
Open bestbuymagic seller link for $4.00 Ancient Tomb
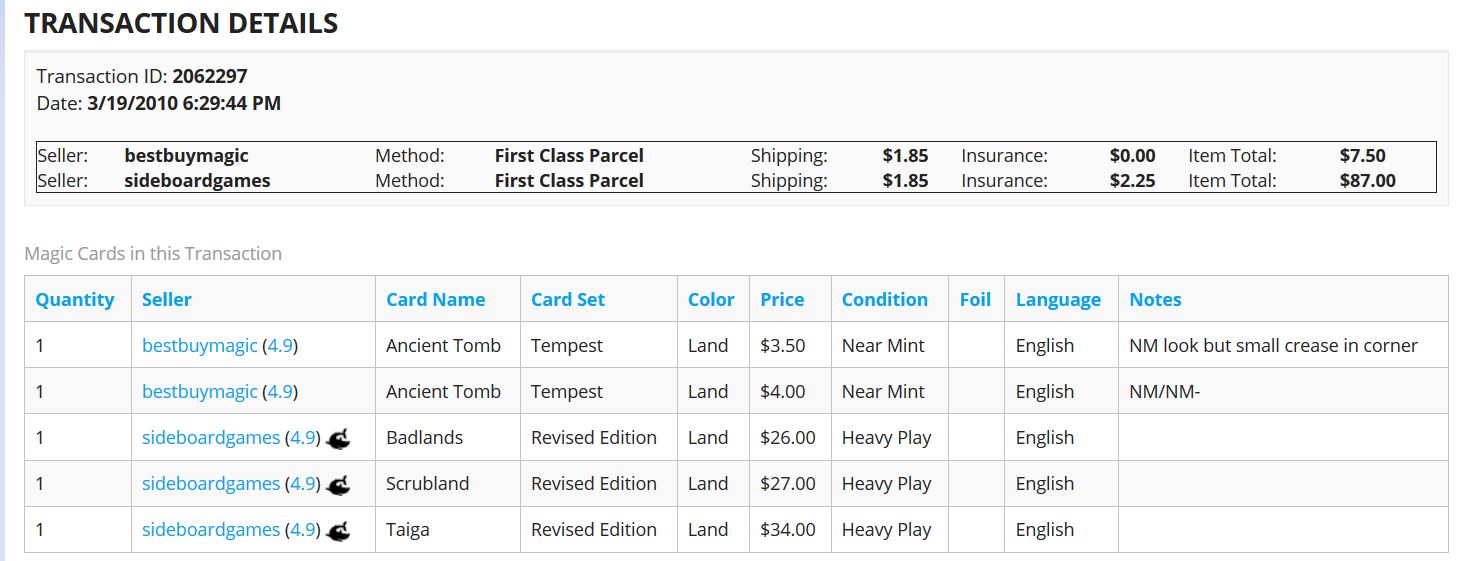point(199,392)
